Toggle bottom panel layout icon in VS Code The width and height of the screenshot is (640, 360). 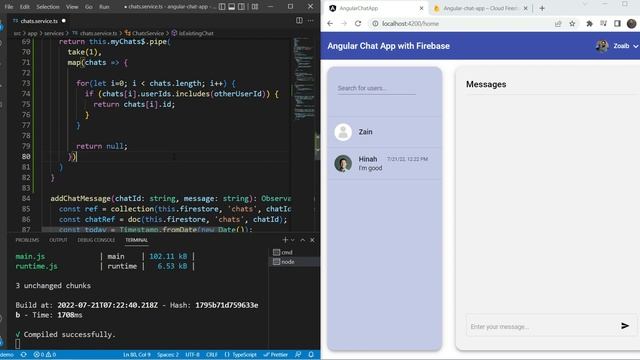tap(231, 7)
